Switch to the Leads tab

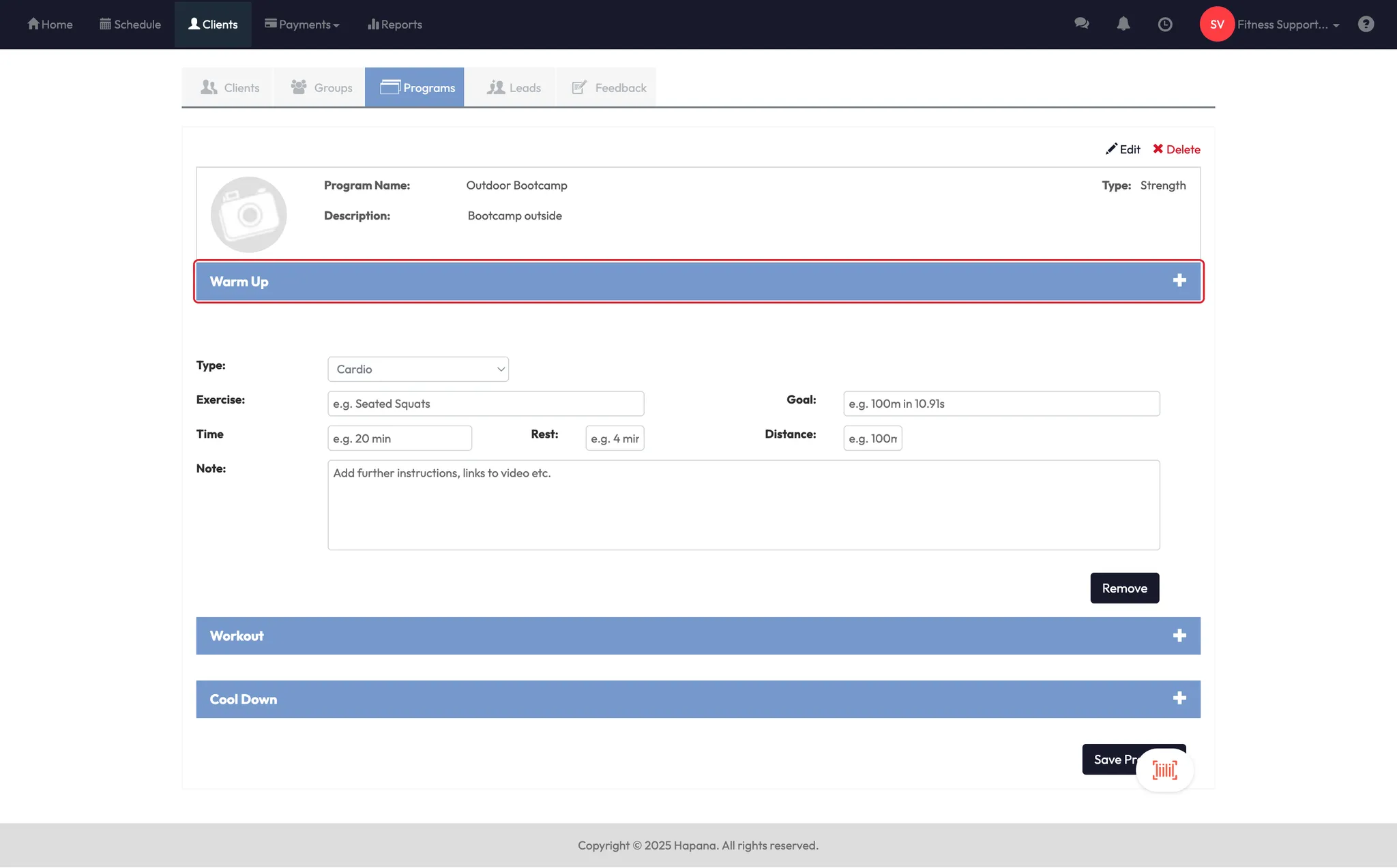pyautogui.click(x=514, y=87)
